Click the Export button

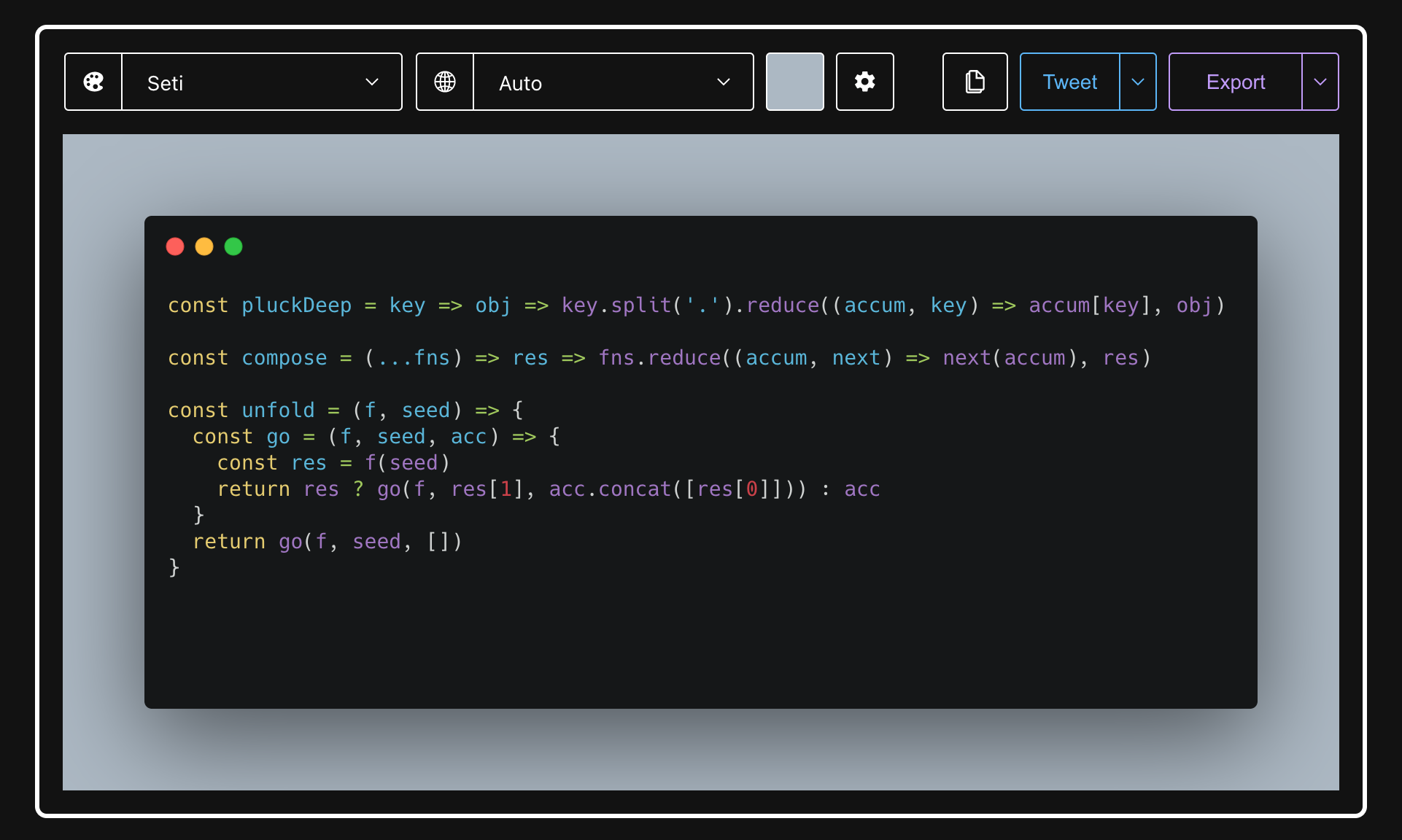[1235, 82]
